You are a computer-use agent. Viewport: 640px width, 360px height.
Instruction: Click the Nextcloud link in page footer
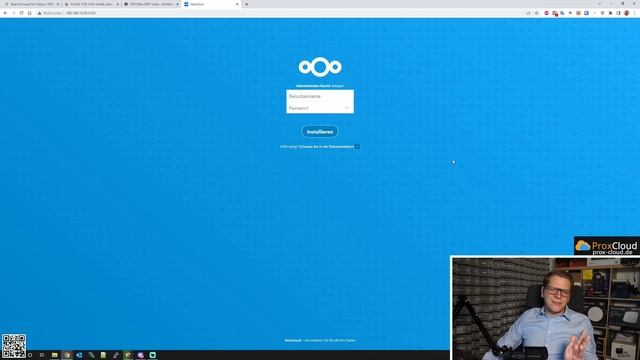pyautogui.click(x=293, y=340)
